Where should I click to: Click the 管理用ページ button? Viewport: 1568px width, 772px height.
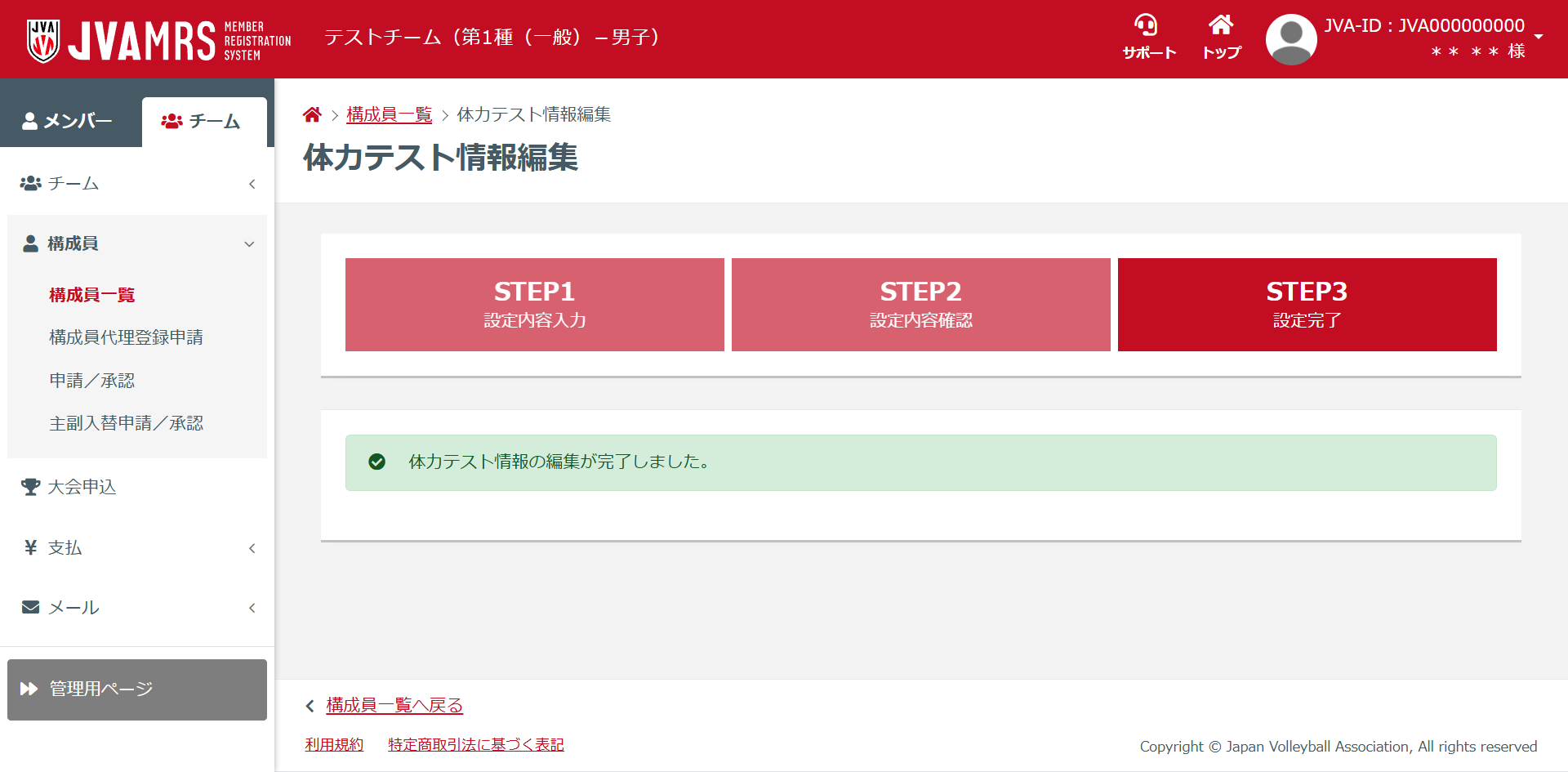137,689
